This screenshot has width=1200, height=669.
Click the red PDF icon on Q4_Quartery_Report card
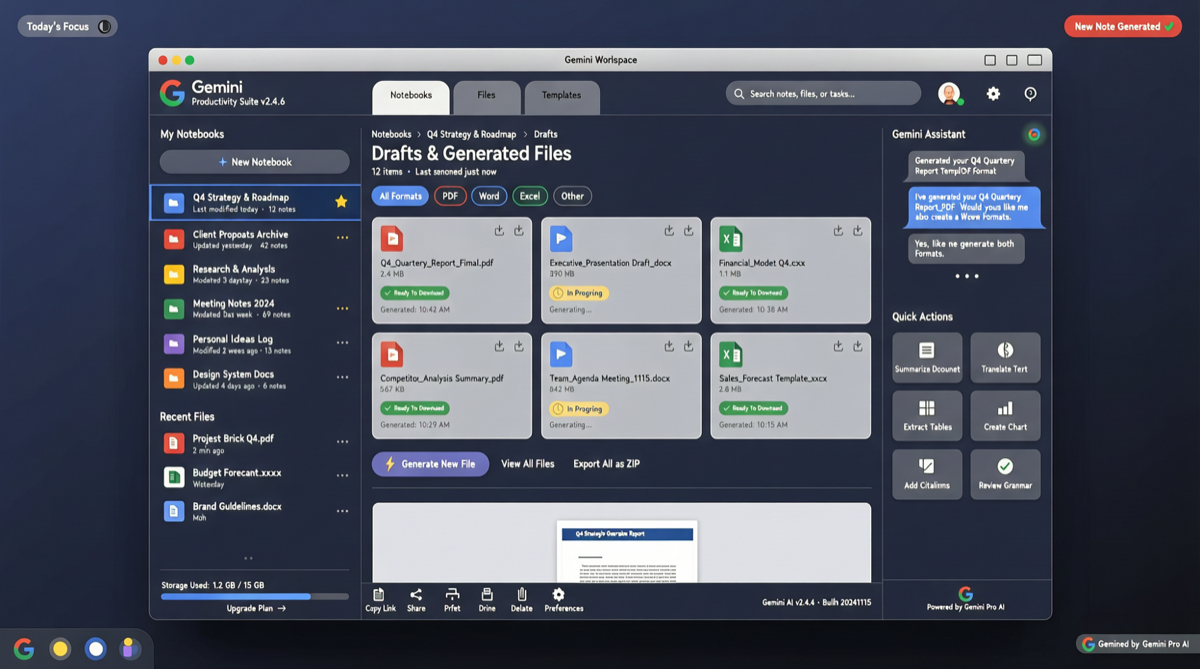pos(392,239)
